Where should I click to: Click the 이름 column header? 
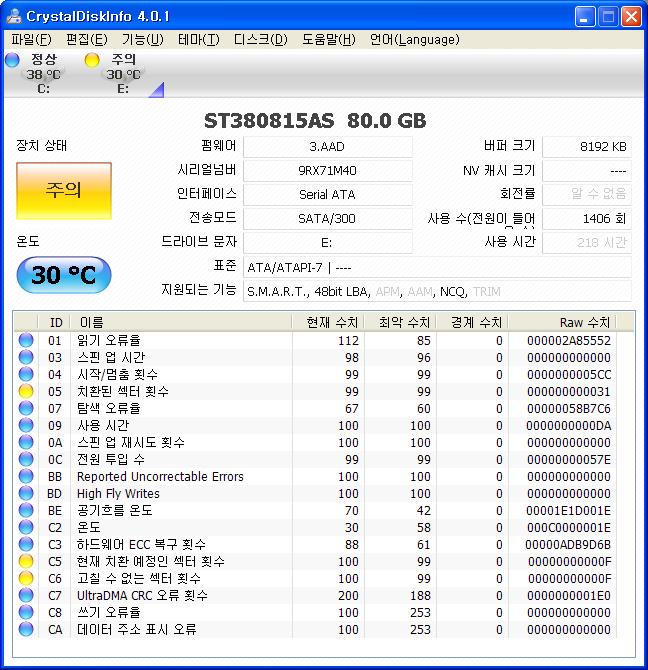pyautogui.click(x=181, y=322)
